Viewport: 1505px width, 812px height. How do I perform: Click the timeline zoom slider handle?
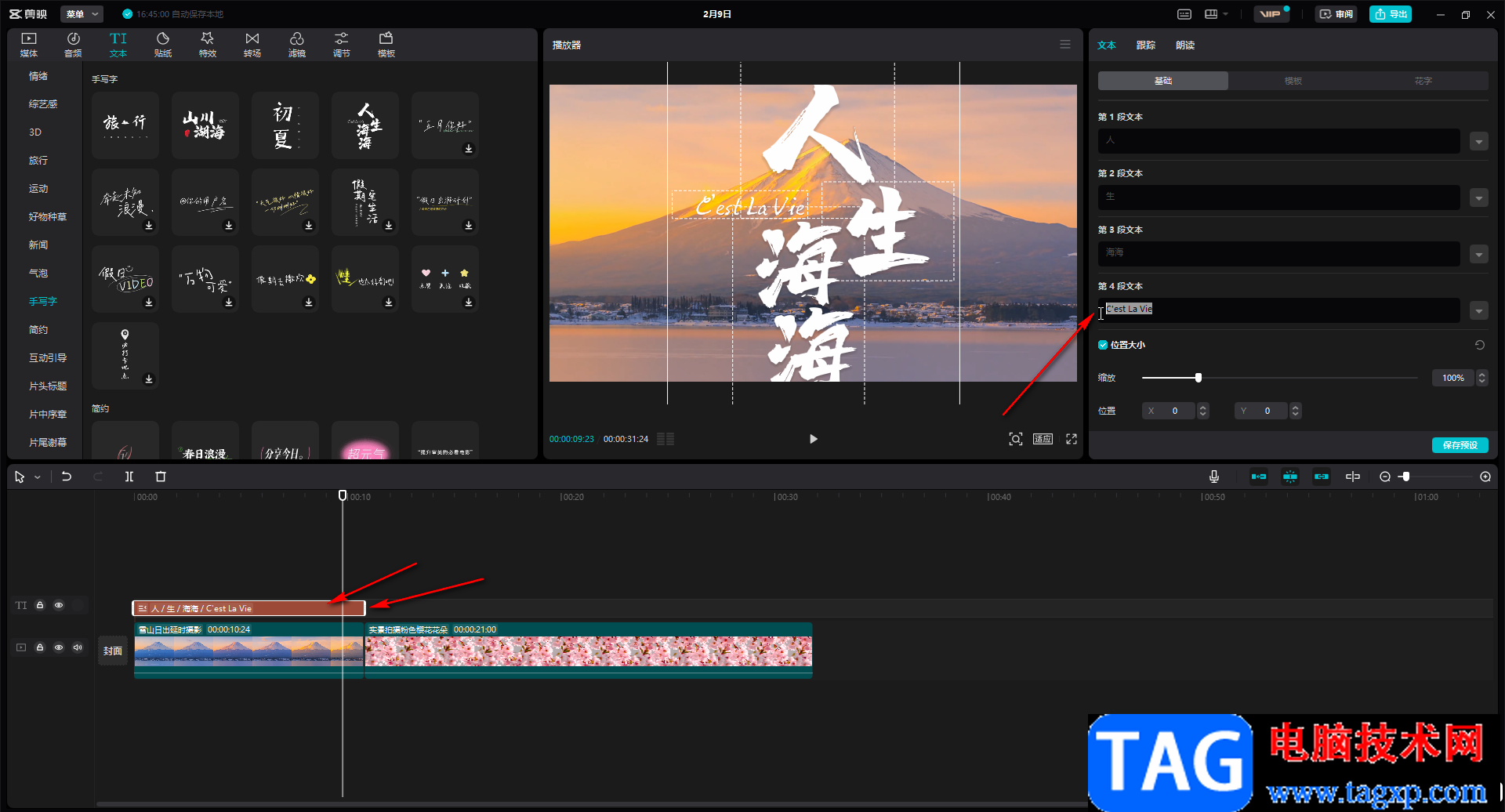click(1406, 477)
